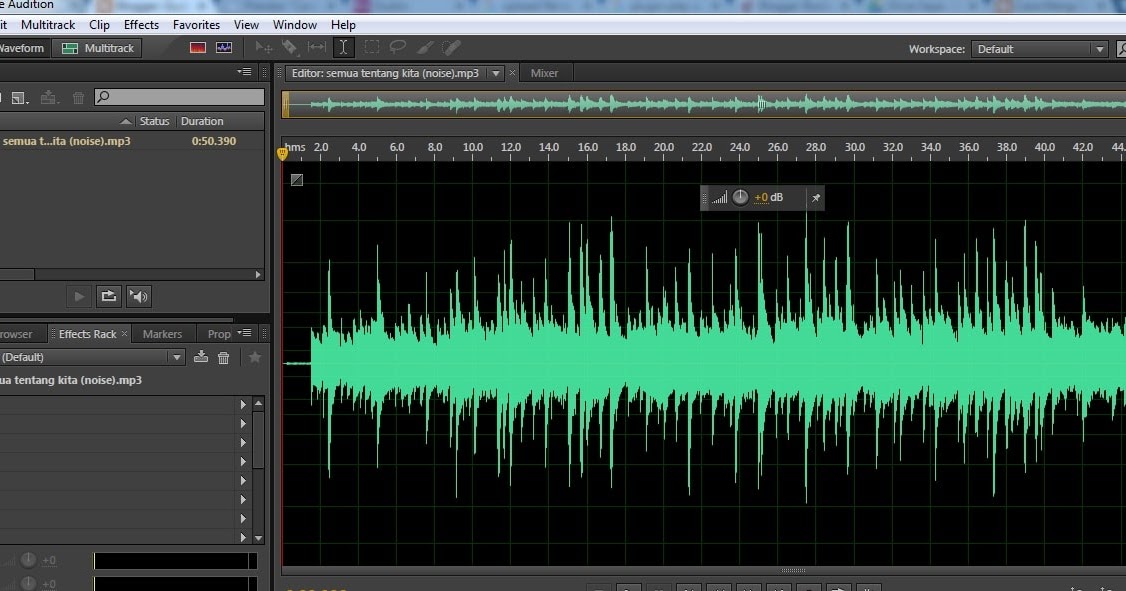Open the Editor file dropdown arrow
This screenshot has width=1126, height=591.
494,73
